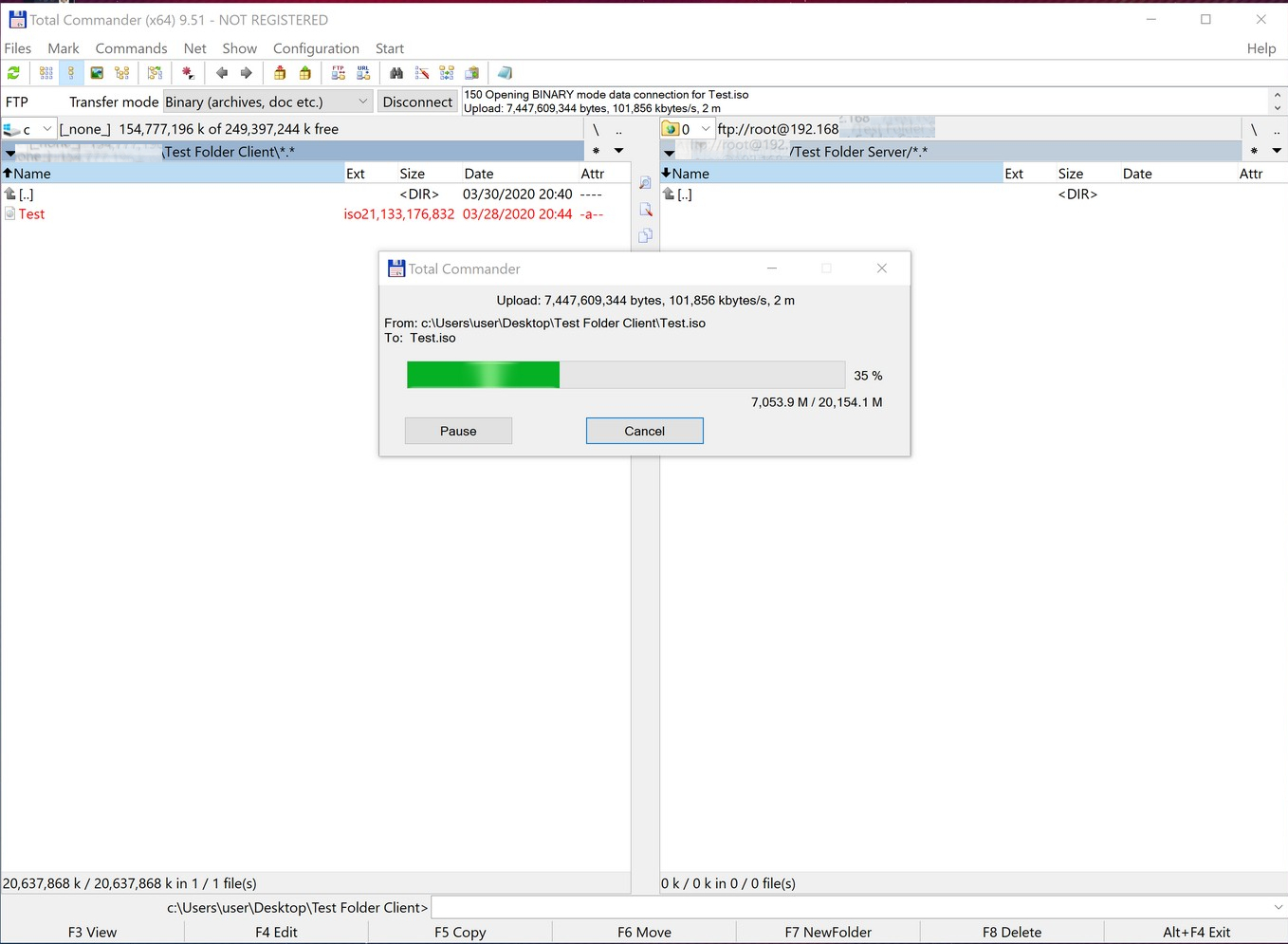Click the Copy icon in the vertical button bar
Image resolution: width=1288 pixels, height=944 pixels.
[645, 235]
